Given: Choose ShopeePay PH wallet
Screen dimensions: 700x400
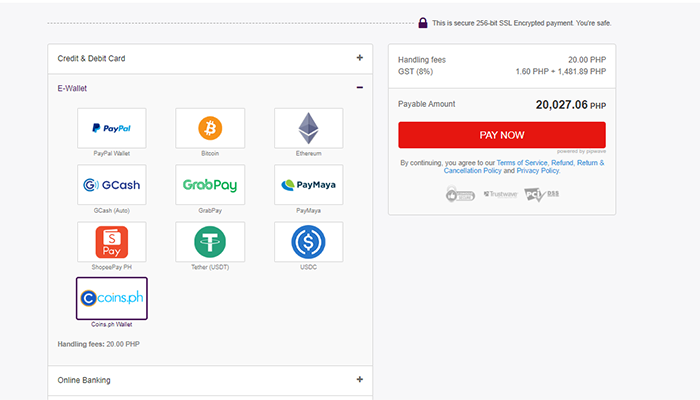Looking at the screenshot, I should (x=111, y=242).
